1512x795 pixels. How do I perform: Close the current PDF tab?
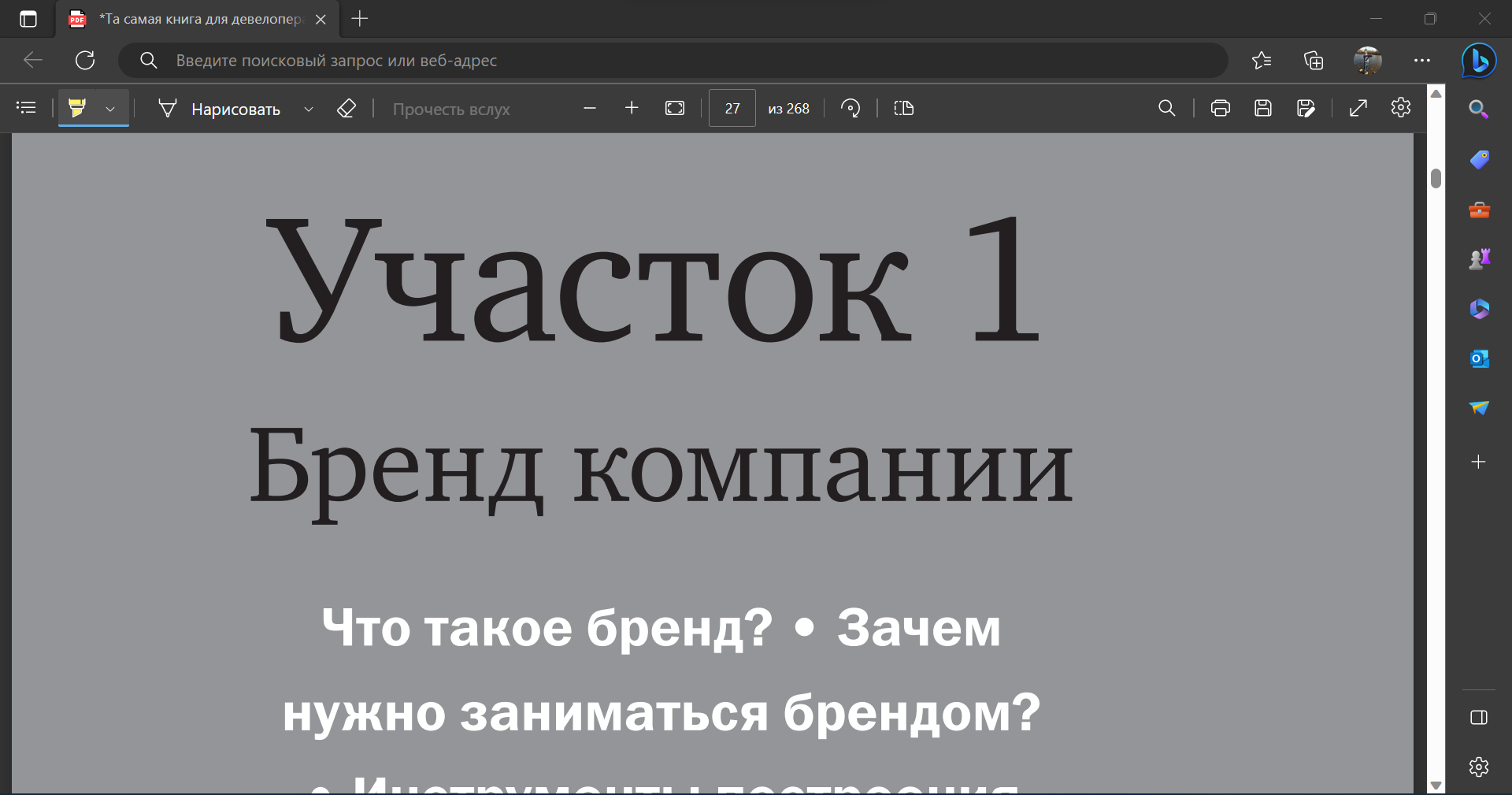coord(321,20)
